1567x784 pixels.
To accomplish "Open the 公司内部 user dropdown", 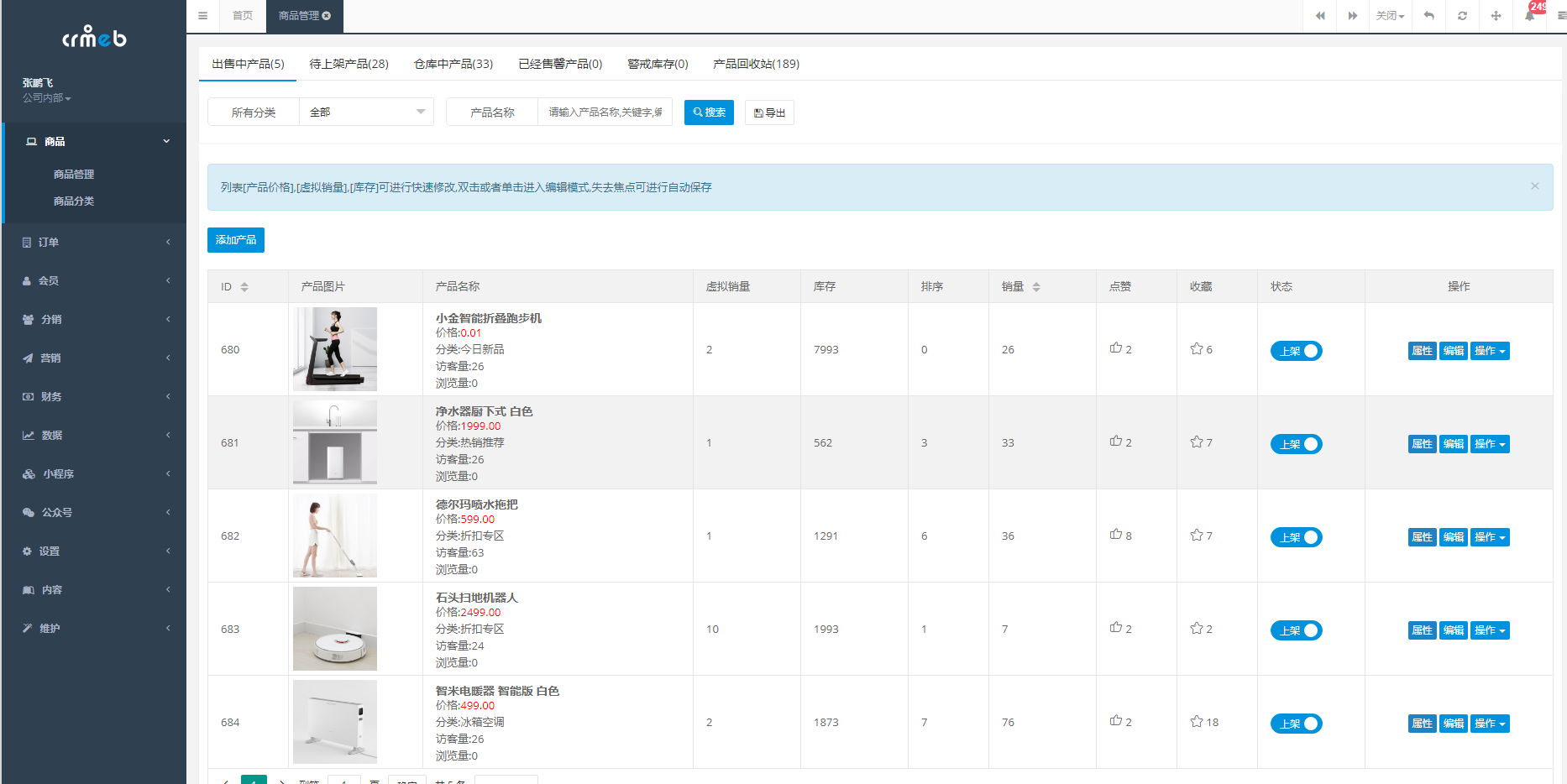I will point(47,98).
